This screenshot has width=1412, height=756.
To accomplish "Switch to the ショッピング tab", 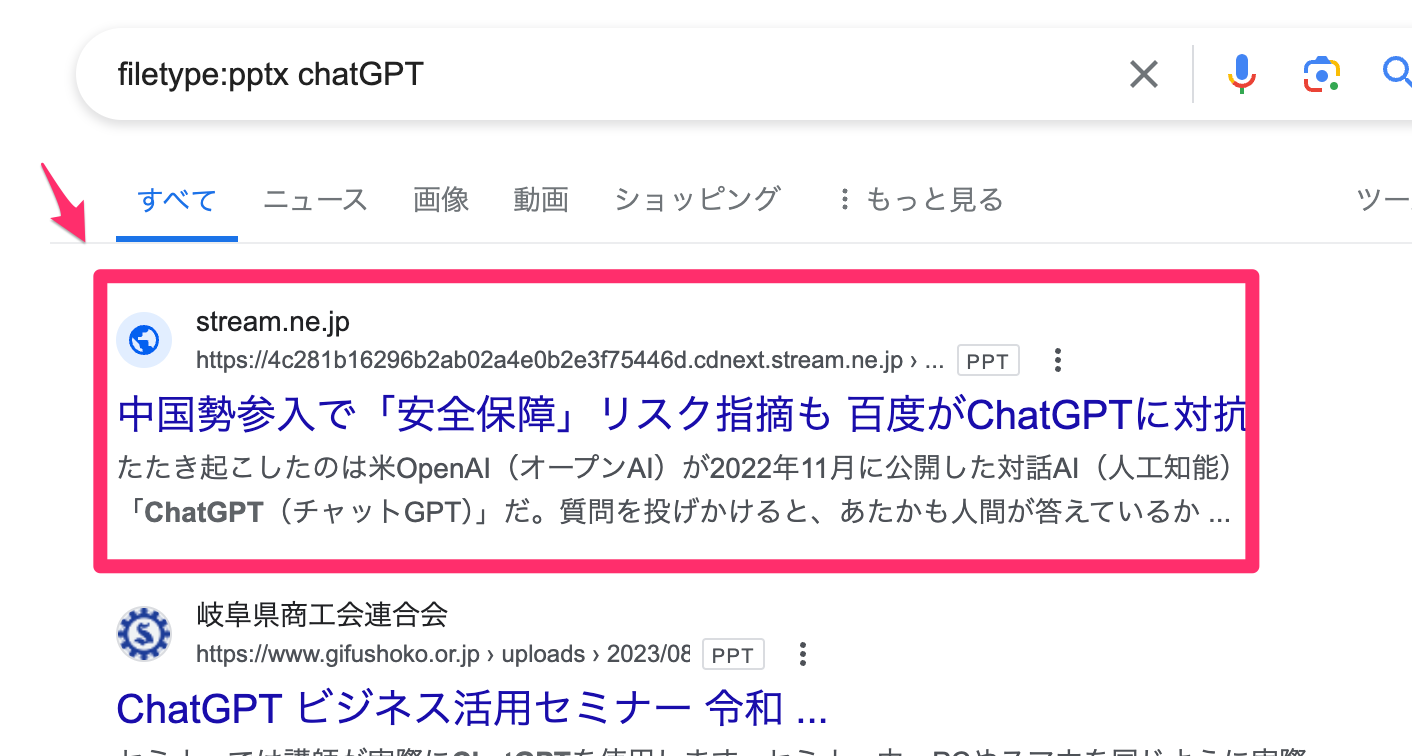I will point(697,200).
